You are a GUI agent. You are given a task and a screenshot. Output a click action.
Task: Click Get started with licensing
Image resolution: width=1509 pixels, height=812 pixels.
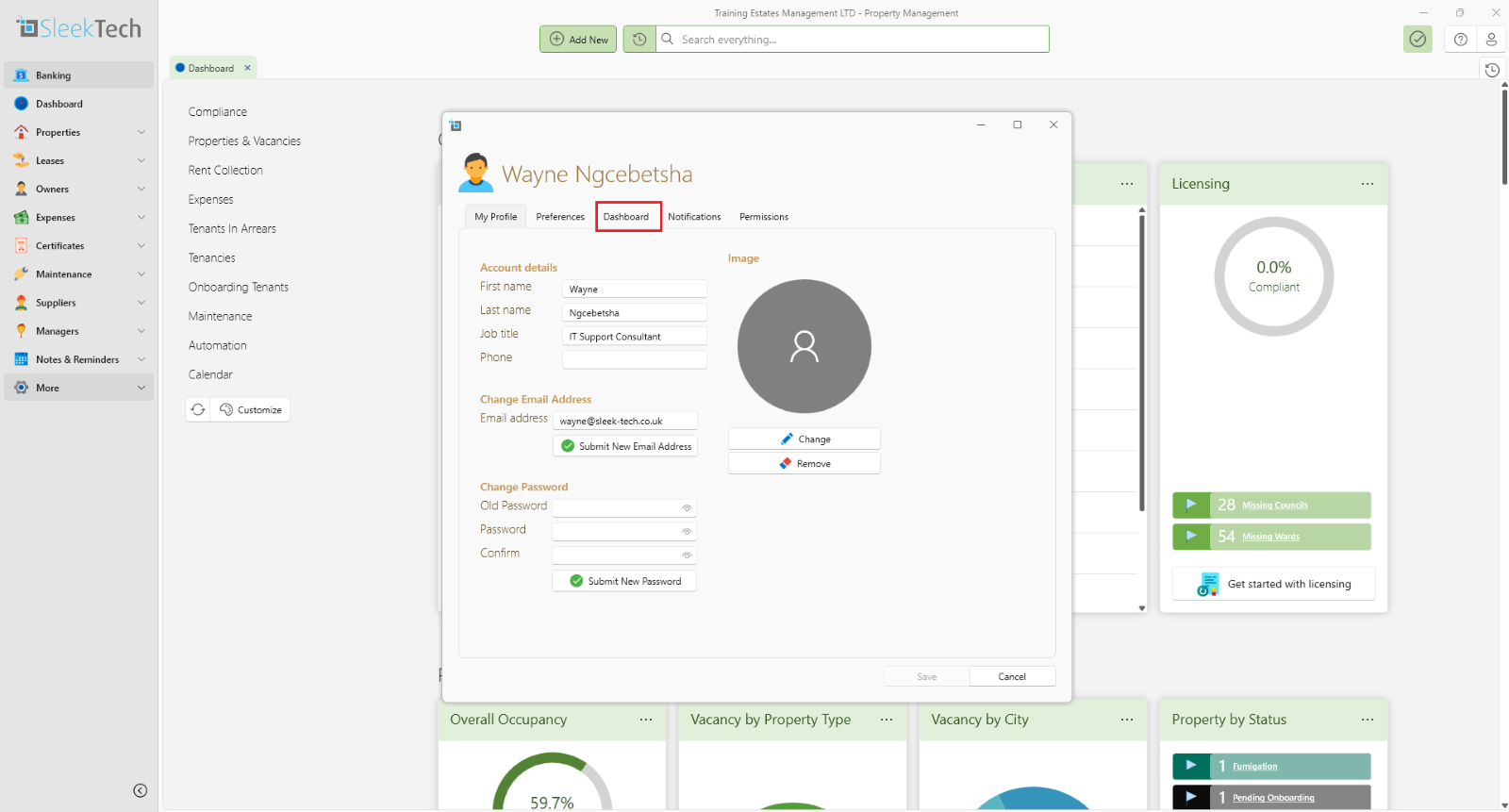point(1274,584)
